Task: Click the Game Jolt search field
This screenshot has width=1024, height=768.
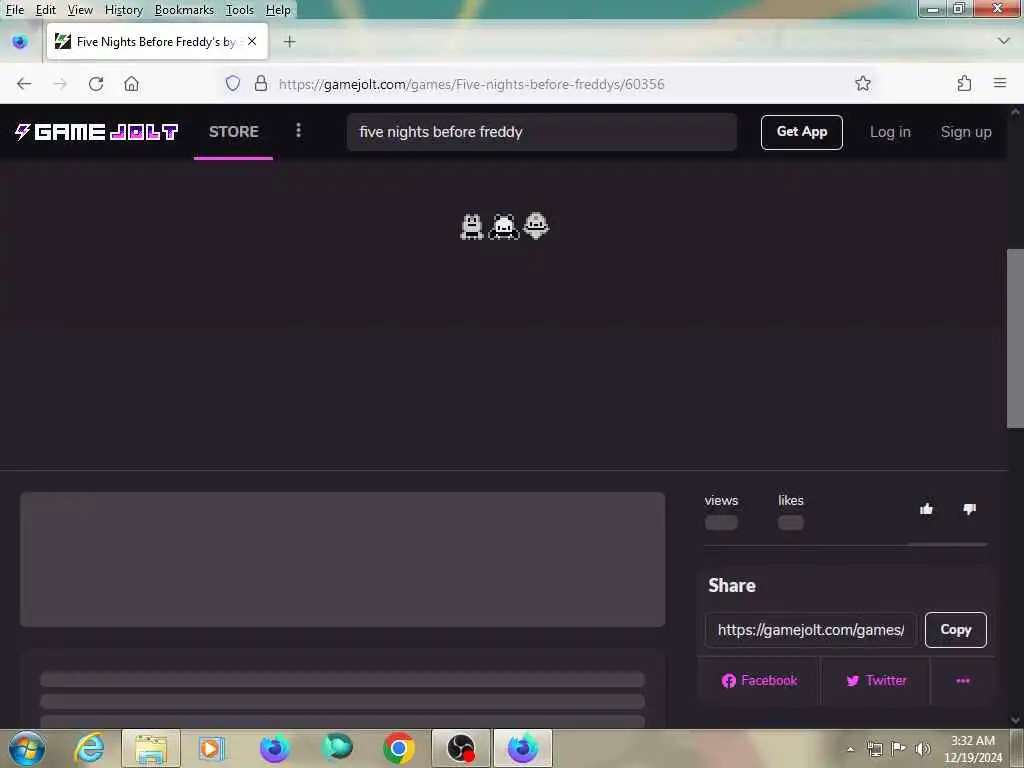Action: click(x=542, y=132)
